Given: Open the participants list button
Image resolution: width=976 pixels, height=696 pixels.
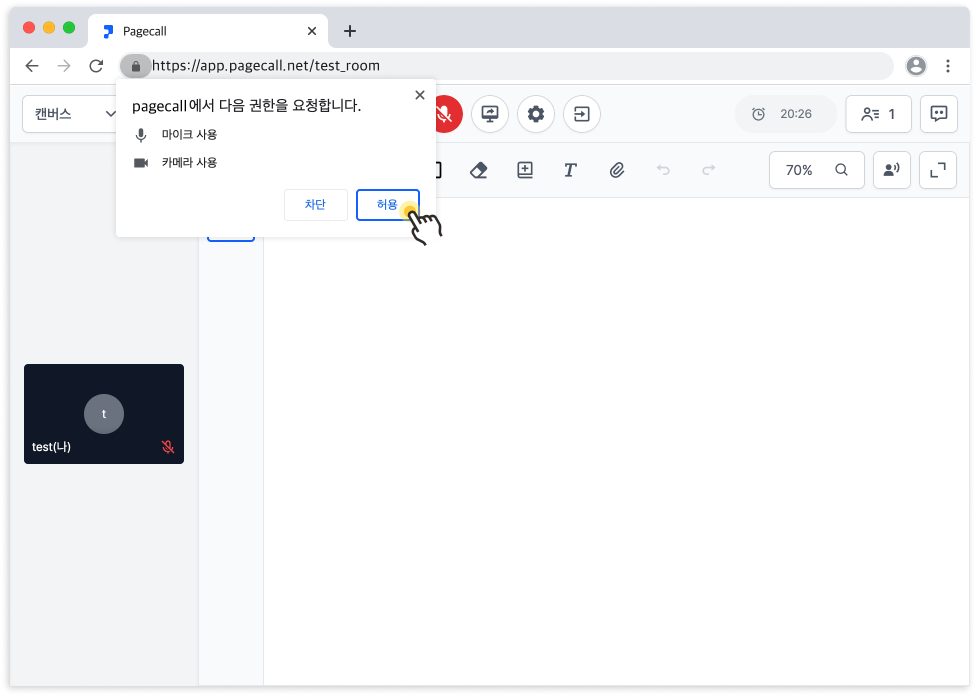Looking at the screenshot, I should (x=878, y=114).
